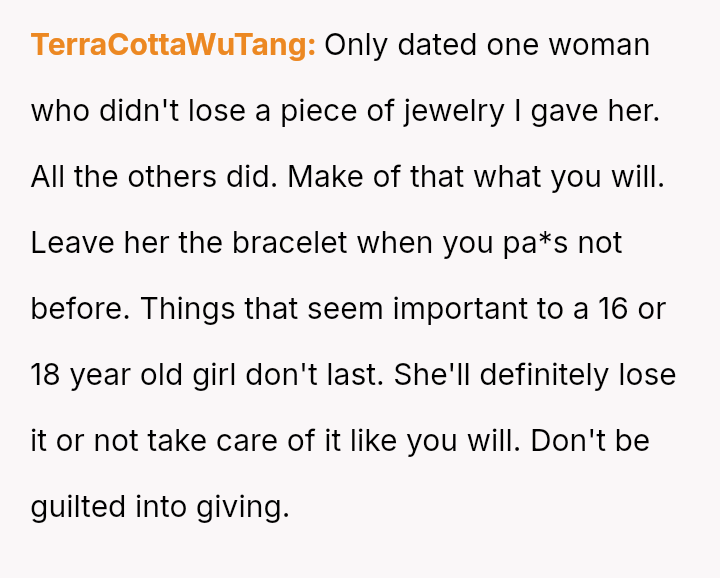
Task: Click the word "jewelry" in the comment
Action: coord(454,111)
